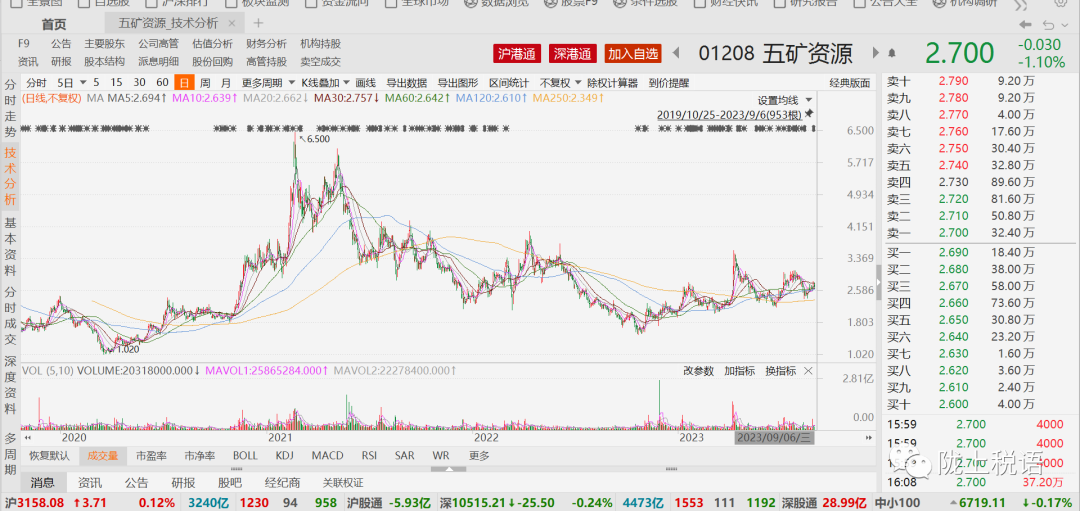Open 主要股东 page

coord(105,43)
